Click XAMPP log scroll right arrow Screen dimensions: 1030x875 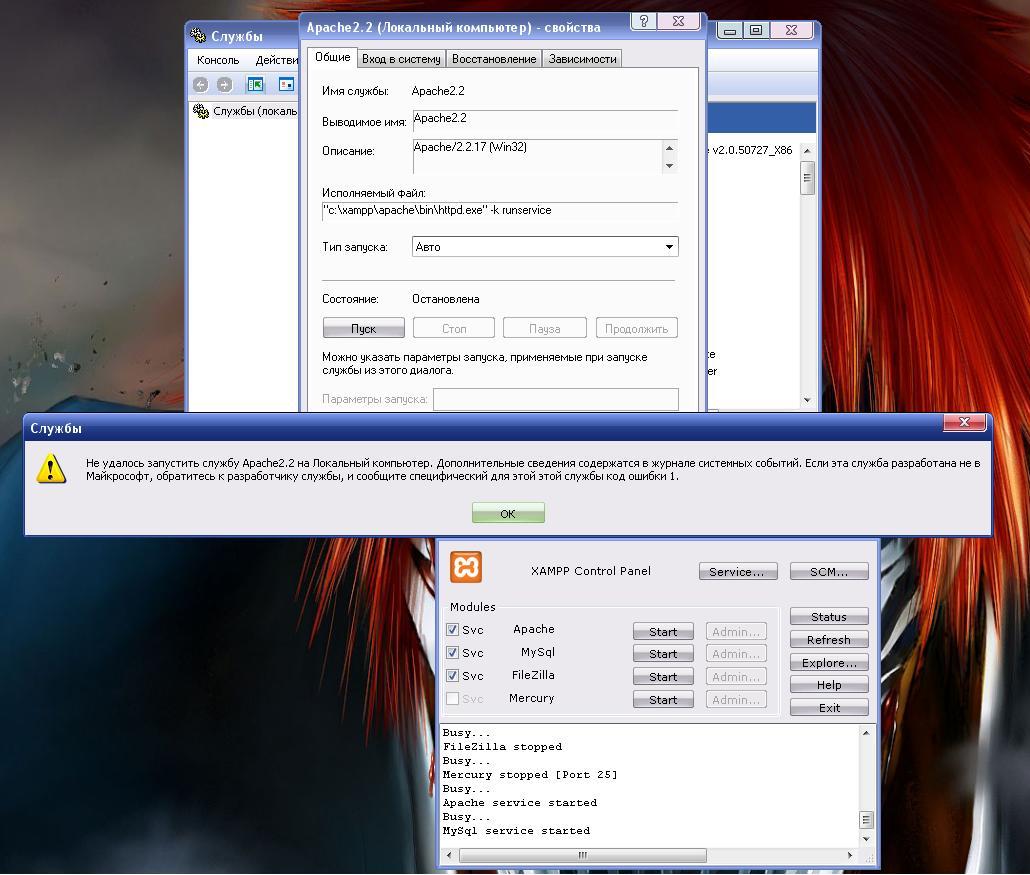[x=850, y=855]
